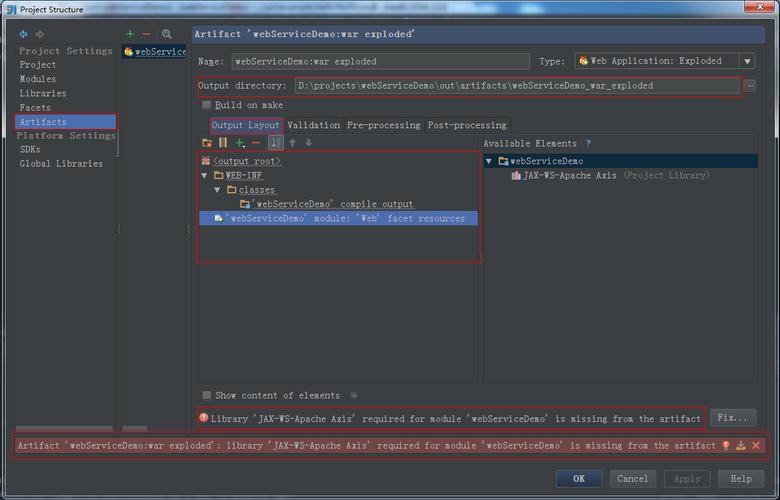This screenshot has height=500, width=780.
Task: Enable the Build on make checkbox
Action: (207, 105)
